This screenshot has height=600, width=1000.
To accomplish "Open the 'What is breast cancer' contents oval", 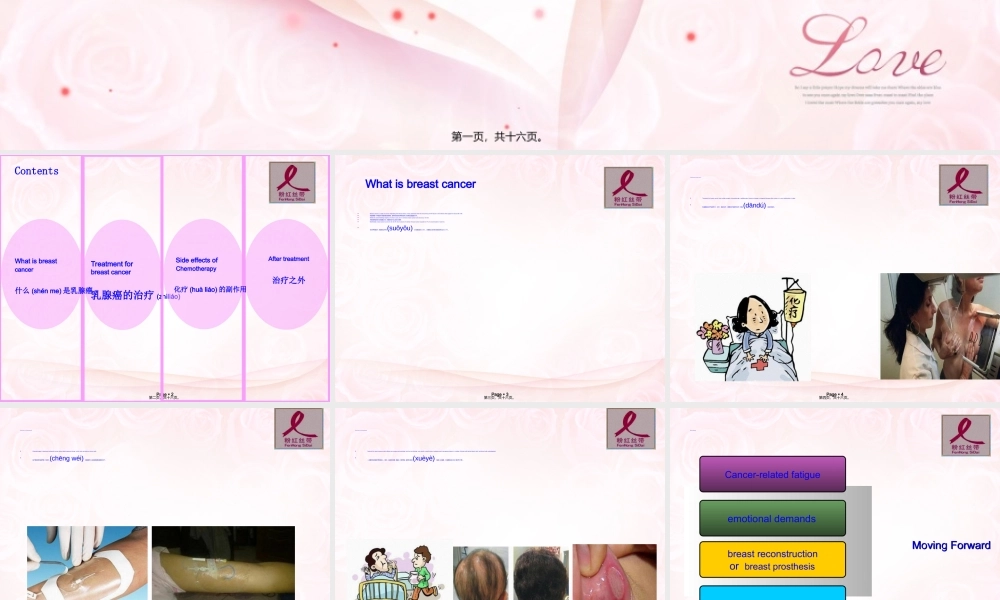I will (x=42, y=274).
